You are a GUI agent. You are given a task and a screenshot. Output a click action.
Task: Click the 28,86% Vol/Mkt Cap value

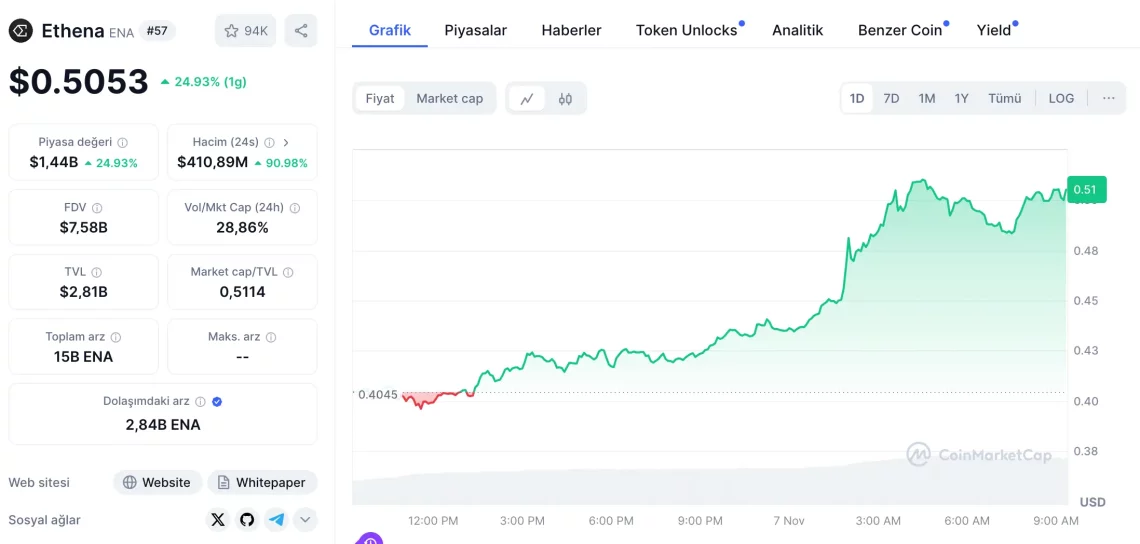(x=243, y=228)
